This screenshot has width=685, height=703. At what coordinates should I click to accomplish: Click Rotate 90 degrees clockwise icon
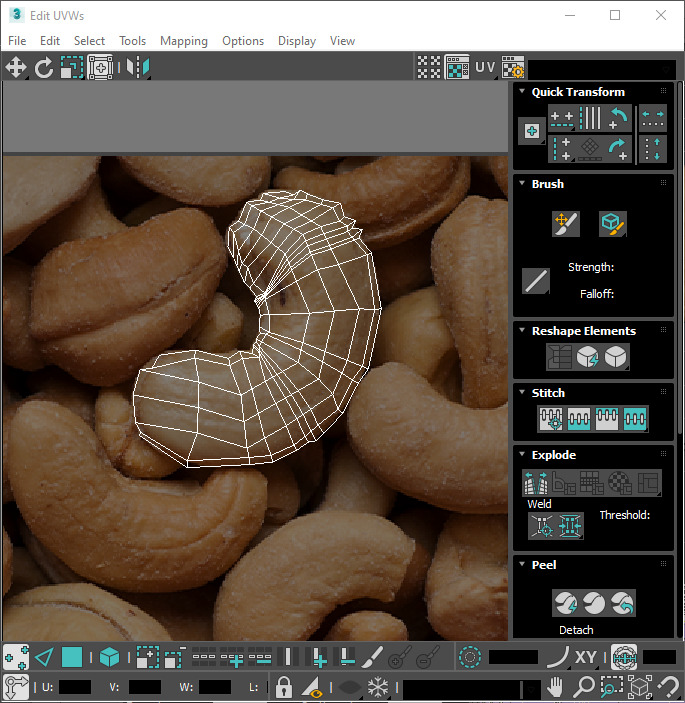(618, 149)
